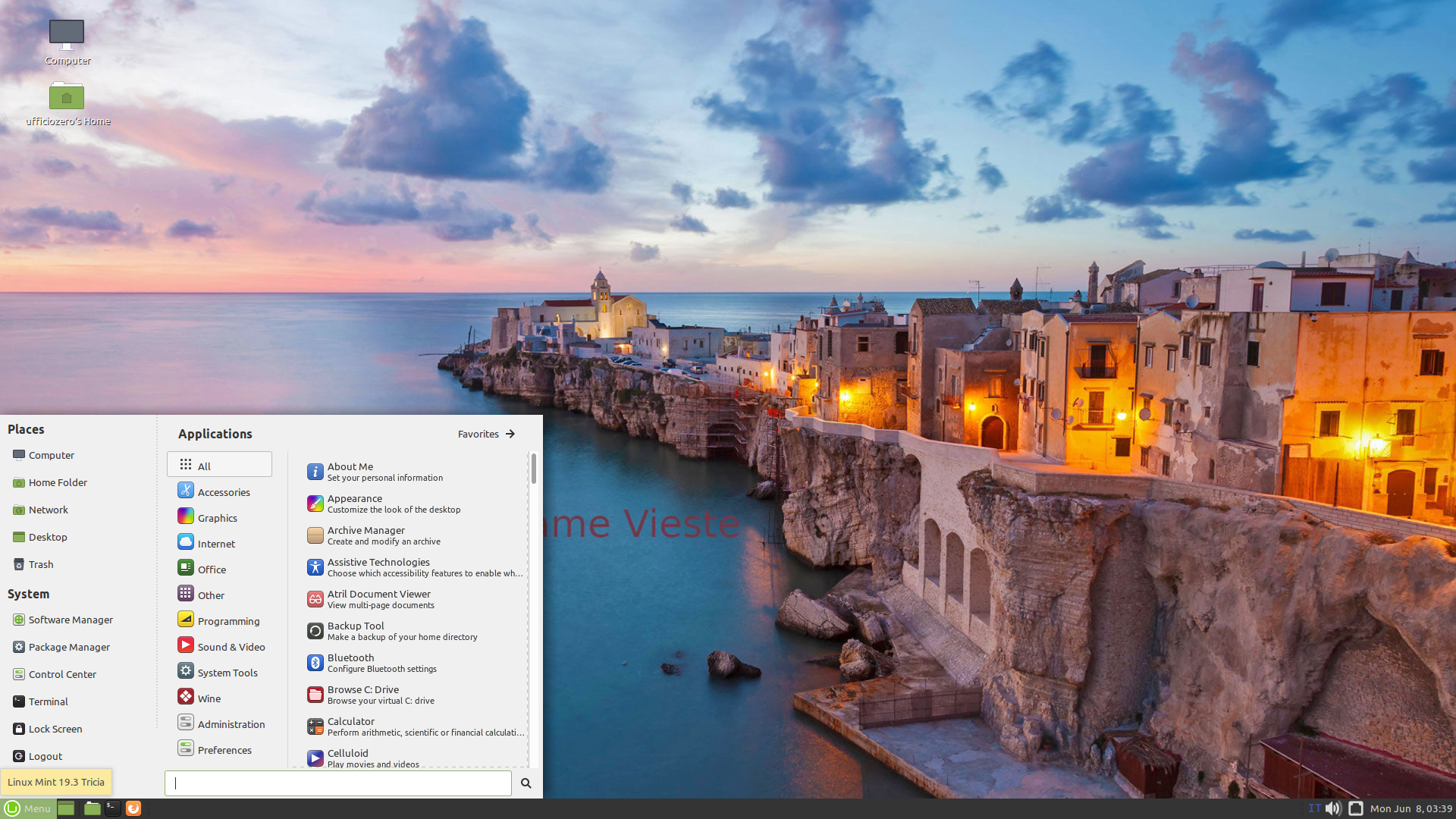
Task: Switch to Favorites view
Action: 487,434
